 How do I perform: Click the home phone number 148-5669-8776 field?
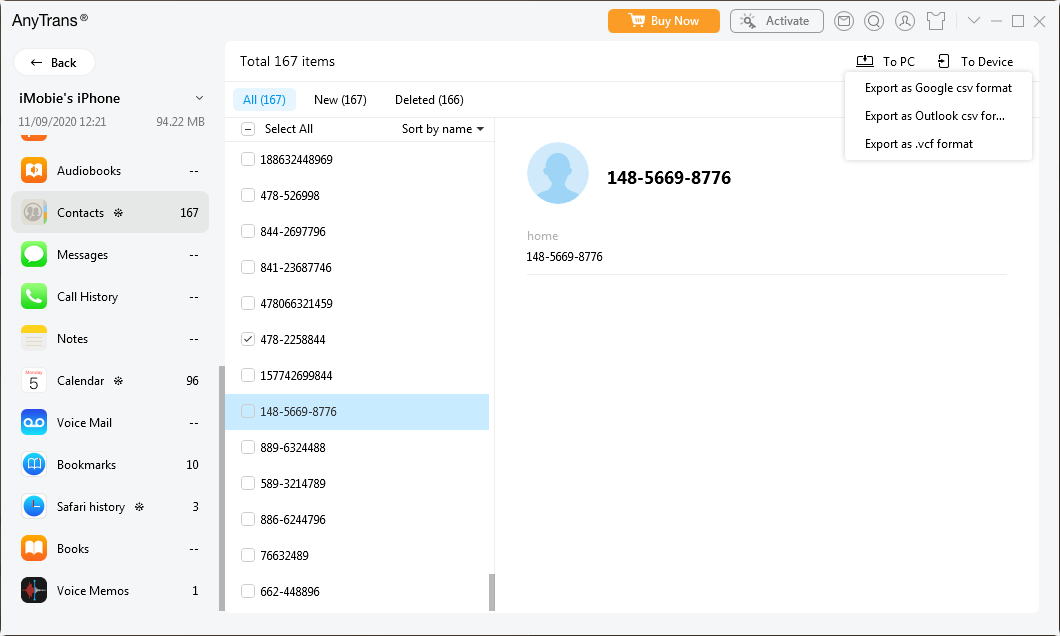[564, 257]
